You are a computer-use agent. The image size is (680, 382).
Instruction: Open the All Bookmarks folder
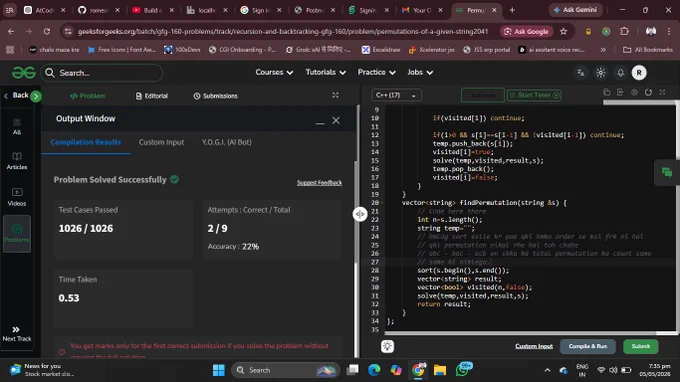tap(648, 50)
